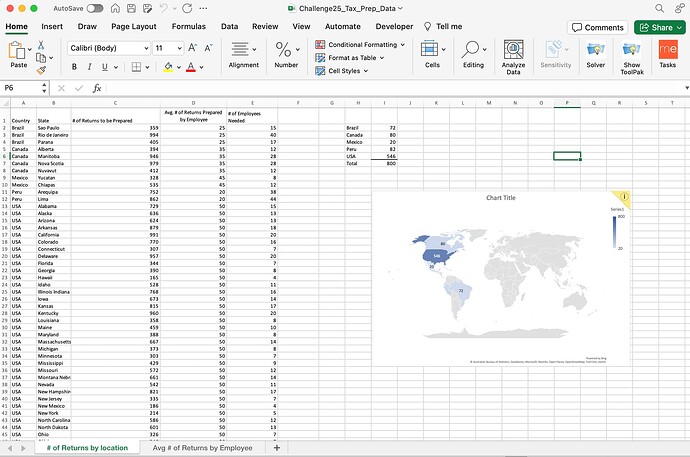Click the Name Box showing P6
Viewport: 690px width, 457px height.
point(22,88)
